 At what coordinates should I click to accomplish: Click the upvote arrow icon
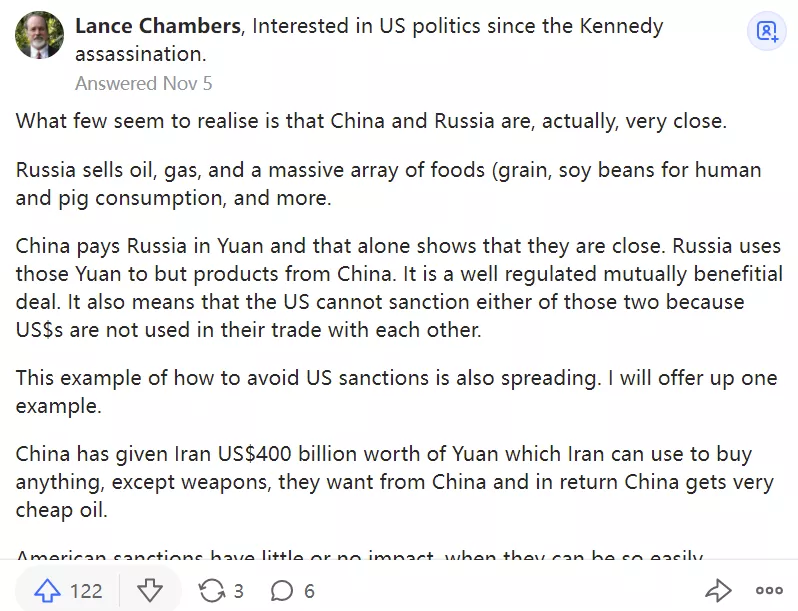click(x=46, y=591)
